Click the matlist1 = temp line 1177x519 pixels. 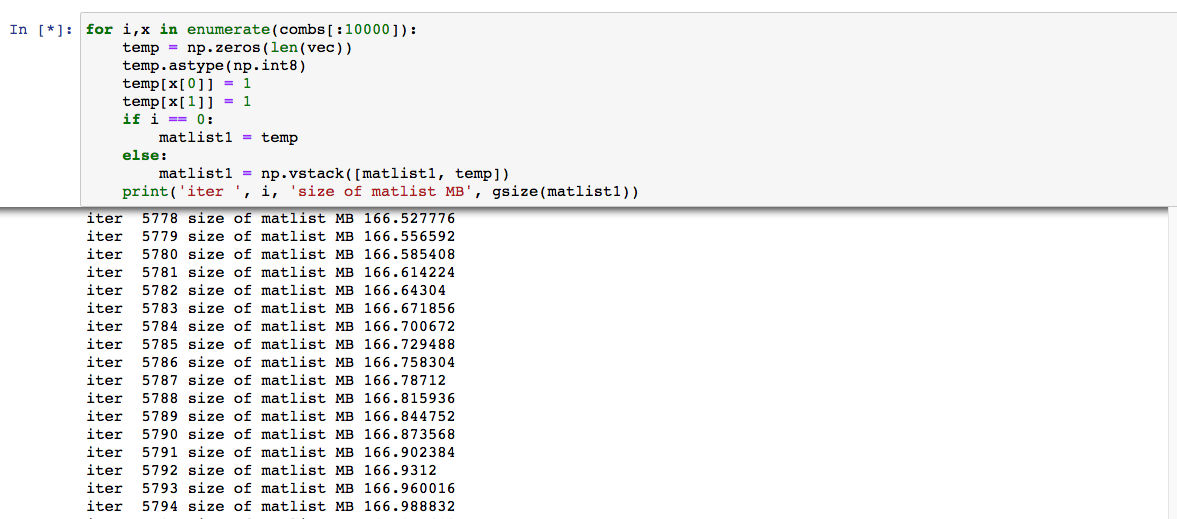click(229, 138)
